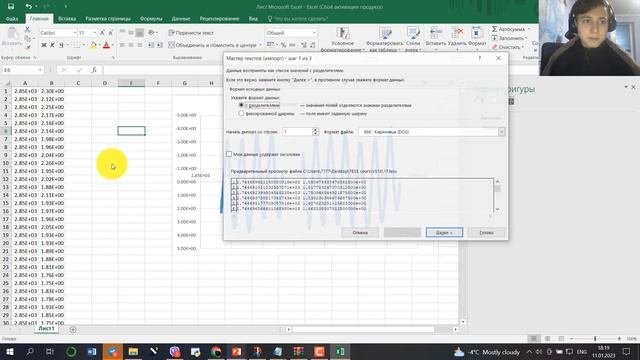Decrease font size with the smaller A
The width and height of the screenshot is (640, 360).
tap(110, 33)
